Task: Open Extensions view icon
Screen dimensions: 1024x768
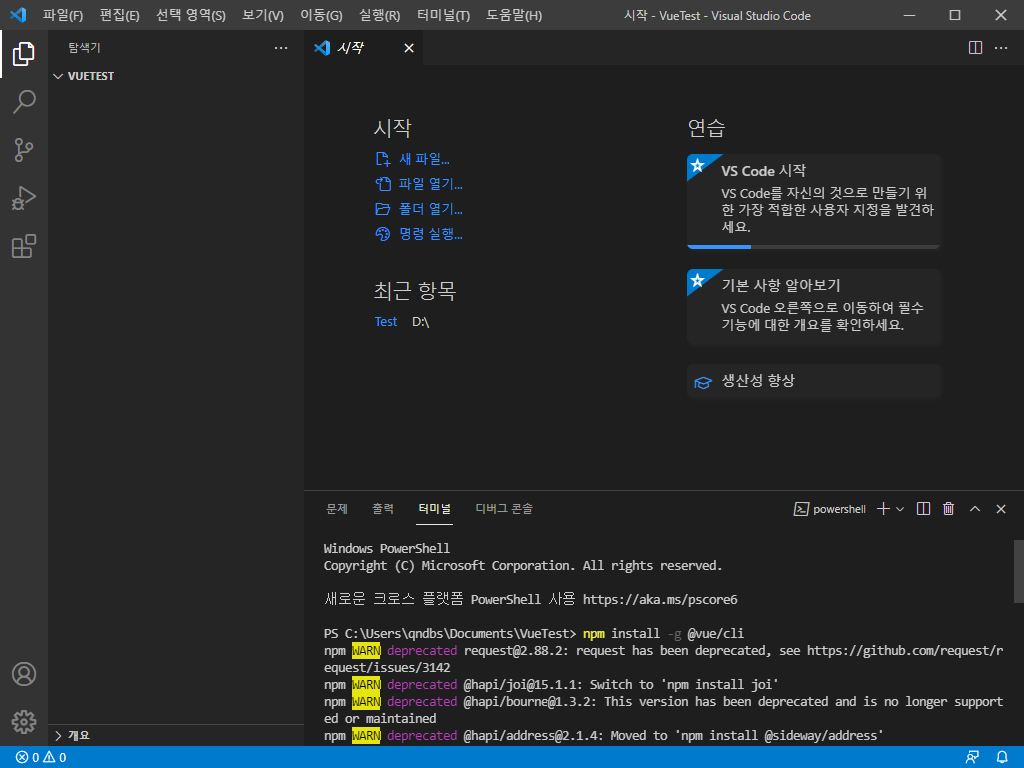Action: coord(24,246)
